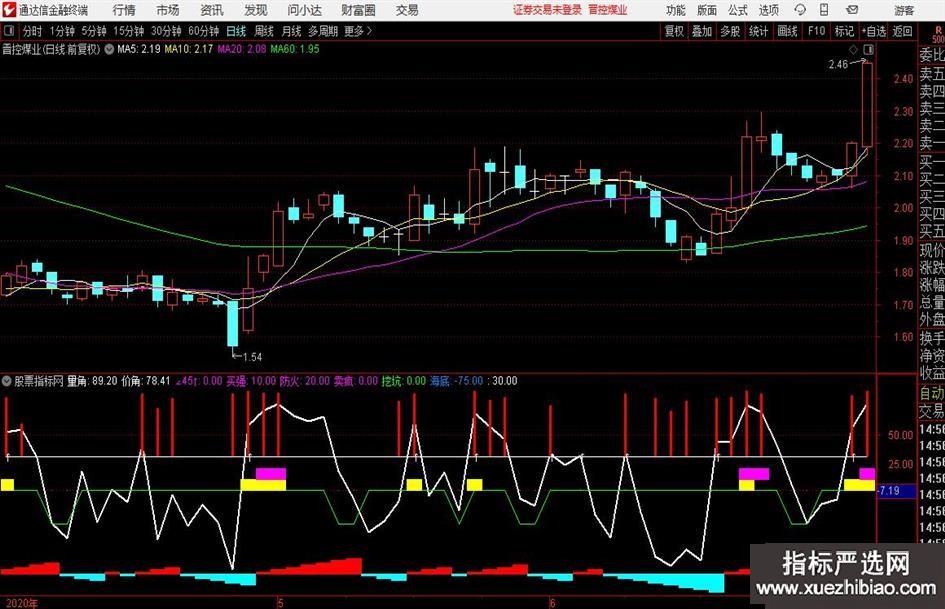Viewport: 945px width, 609px height.
Task: Click the 多股 multi-stock toolbar button
Action: pyautogui.click(x=730, y=31)
